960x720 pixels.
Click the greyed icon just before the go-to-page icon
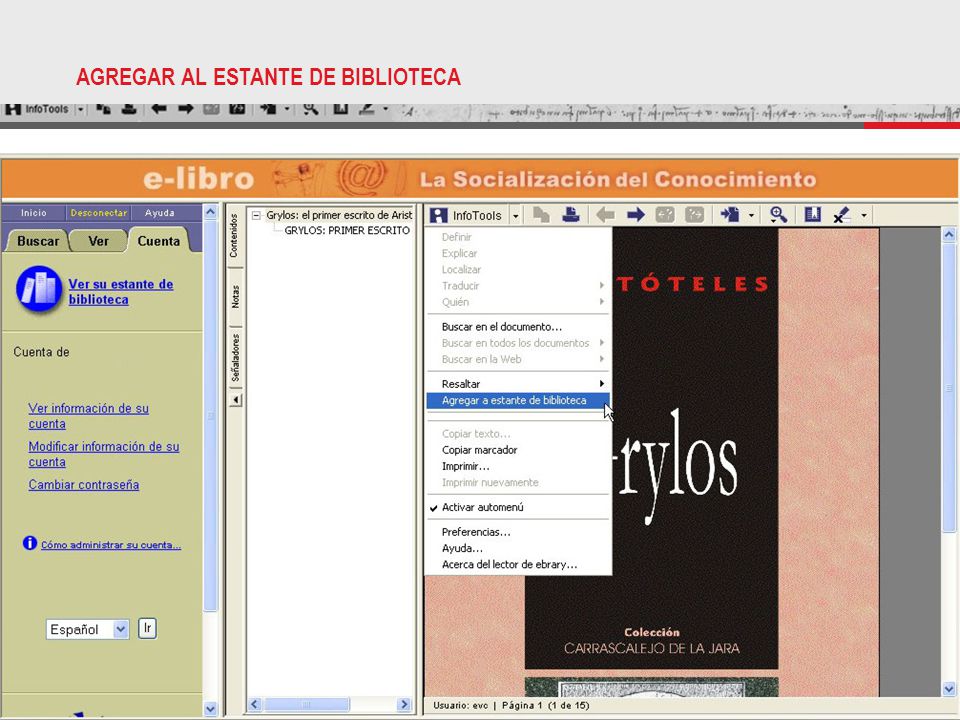pos(694,215)
